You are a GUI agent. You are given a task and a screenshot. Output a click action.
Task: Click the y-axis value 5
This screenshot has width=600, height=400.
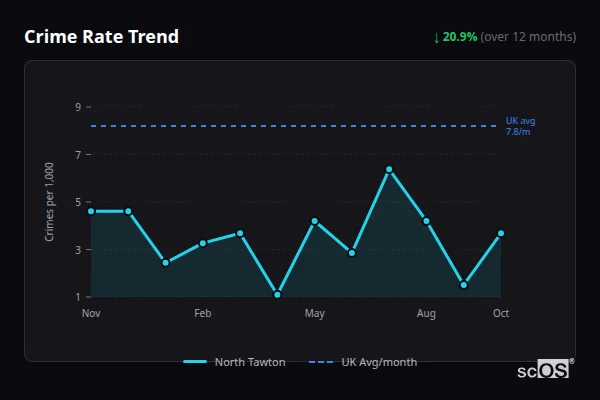(78, 202)
